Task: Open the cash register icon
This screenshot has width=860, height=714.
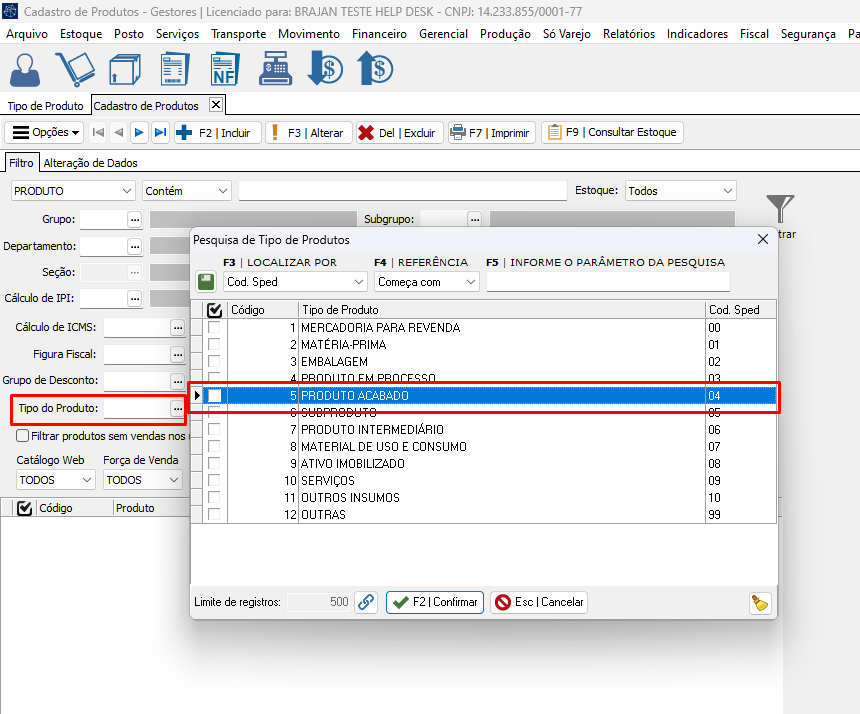Action: point(276,70)
